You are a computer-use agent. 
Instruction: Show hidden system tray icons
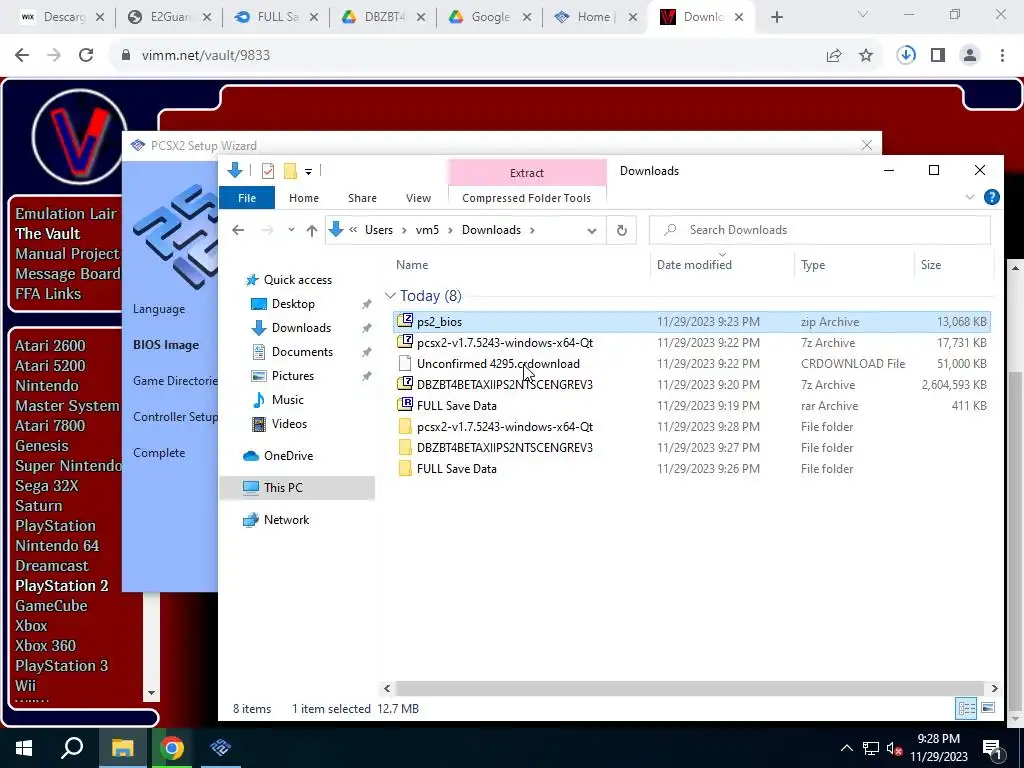[846, 748]
